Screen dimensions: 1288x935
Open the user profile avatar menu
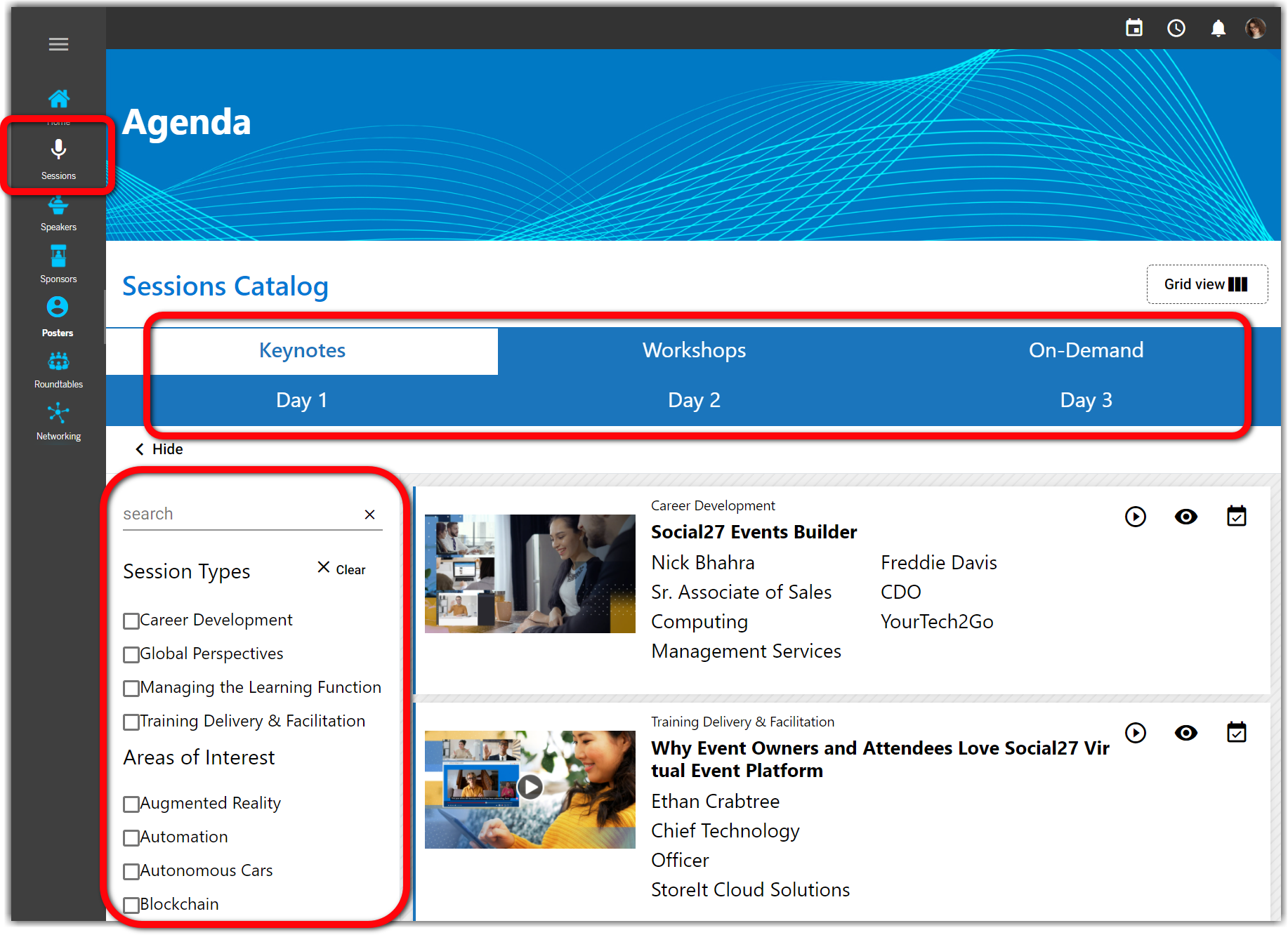(1255, 28)
